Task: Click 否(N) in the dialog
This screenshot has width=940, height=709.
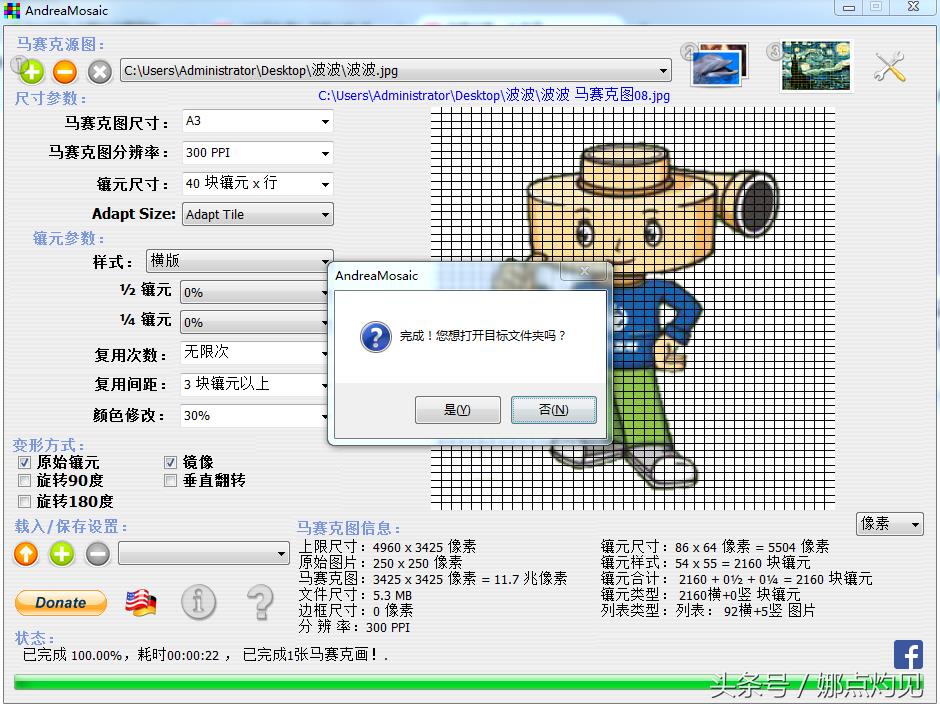Action: 553,410
